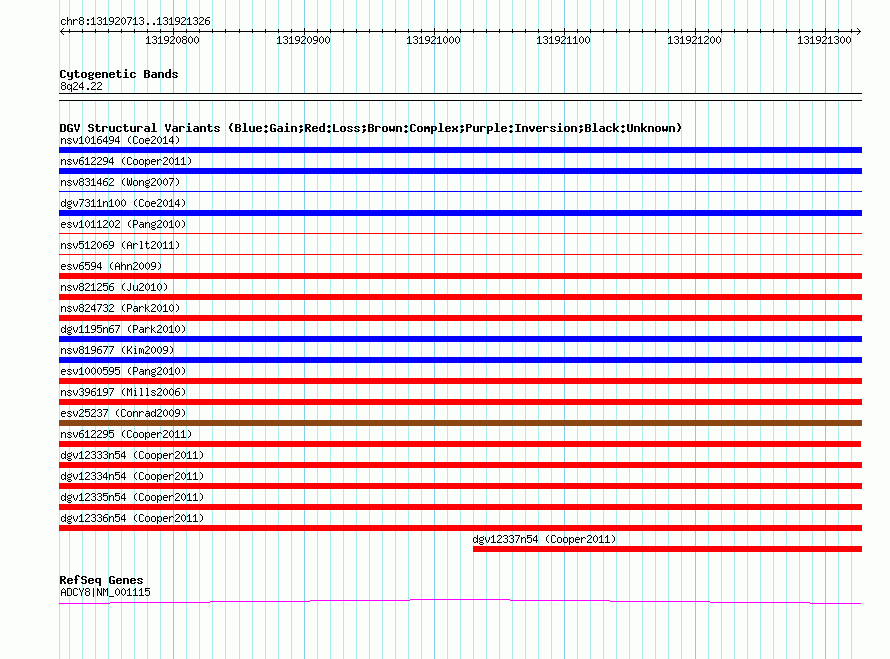Click the blue gain bar under nsv1016494
This screenshot has height=659, width=890.
click(x=460, y=150)
